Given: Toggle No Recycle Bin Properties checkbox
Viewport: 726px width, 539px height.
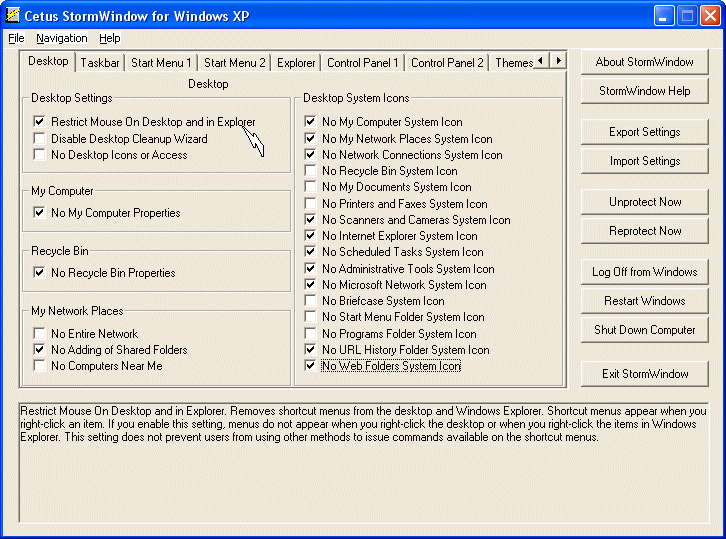Looking at the screenshot, I should pos(39,273).
